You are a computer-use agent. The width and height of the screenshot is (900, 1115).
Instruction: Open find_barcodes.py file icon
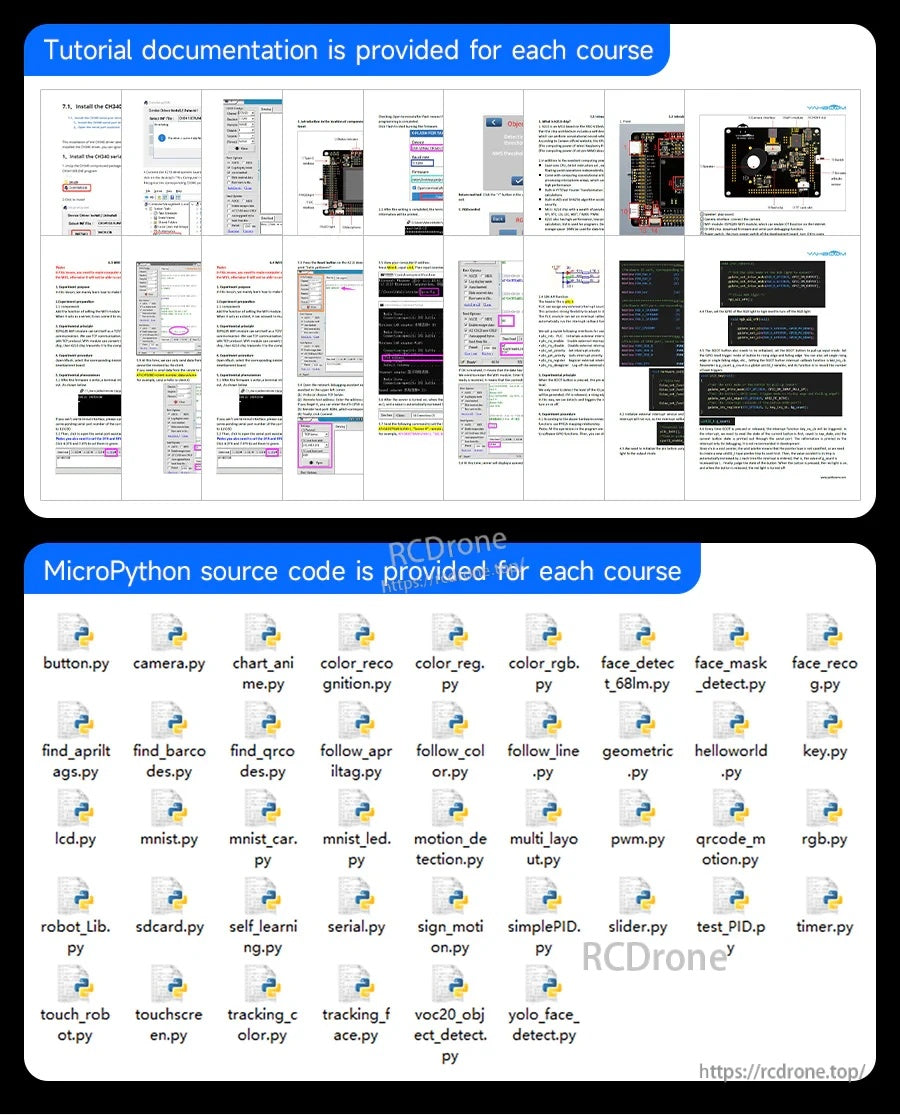pyautogui.click(x=169, y=720)
